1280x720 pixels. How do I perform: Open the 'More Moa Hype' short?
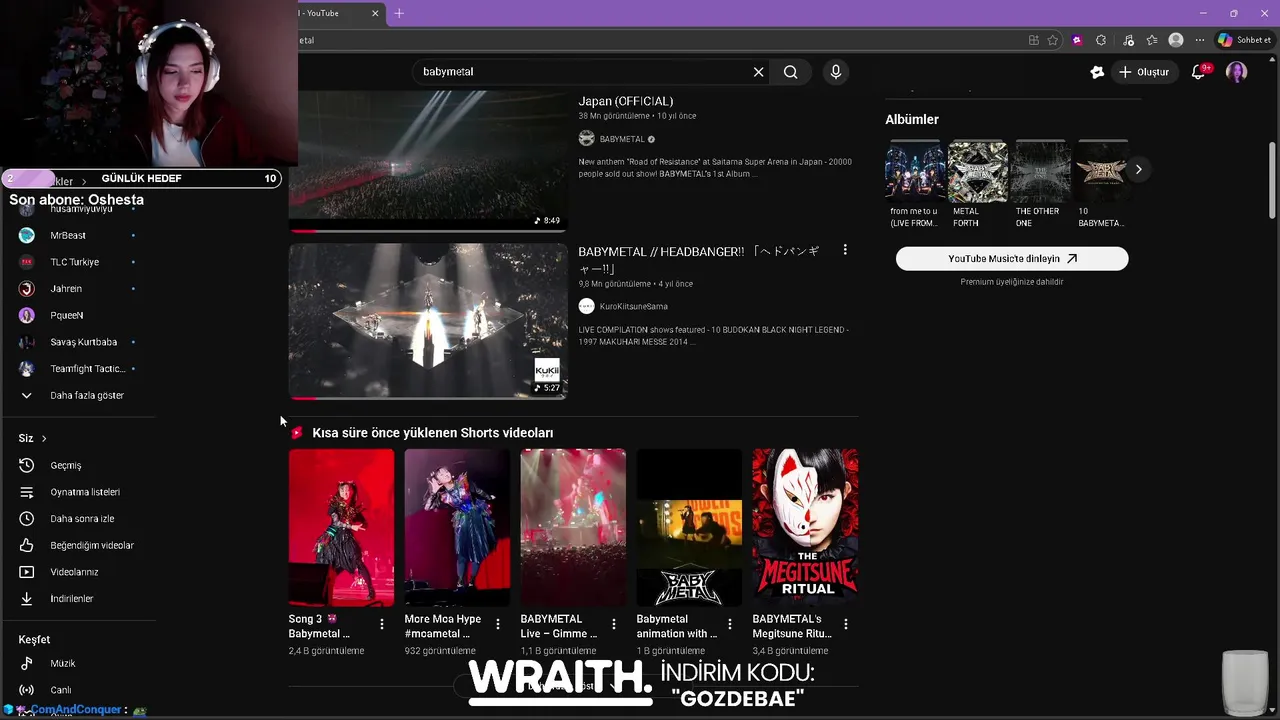pyautogui.click(x=457, y=528)
